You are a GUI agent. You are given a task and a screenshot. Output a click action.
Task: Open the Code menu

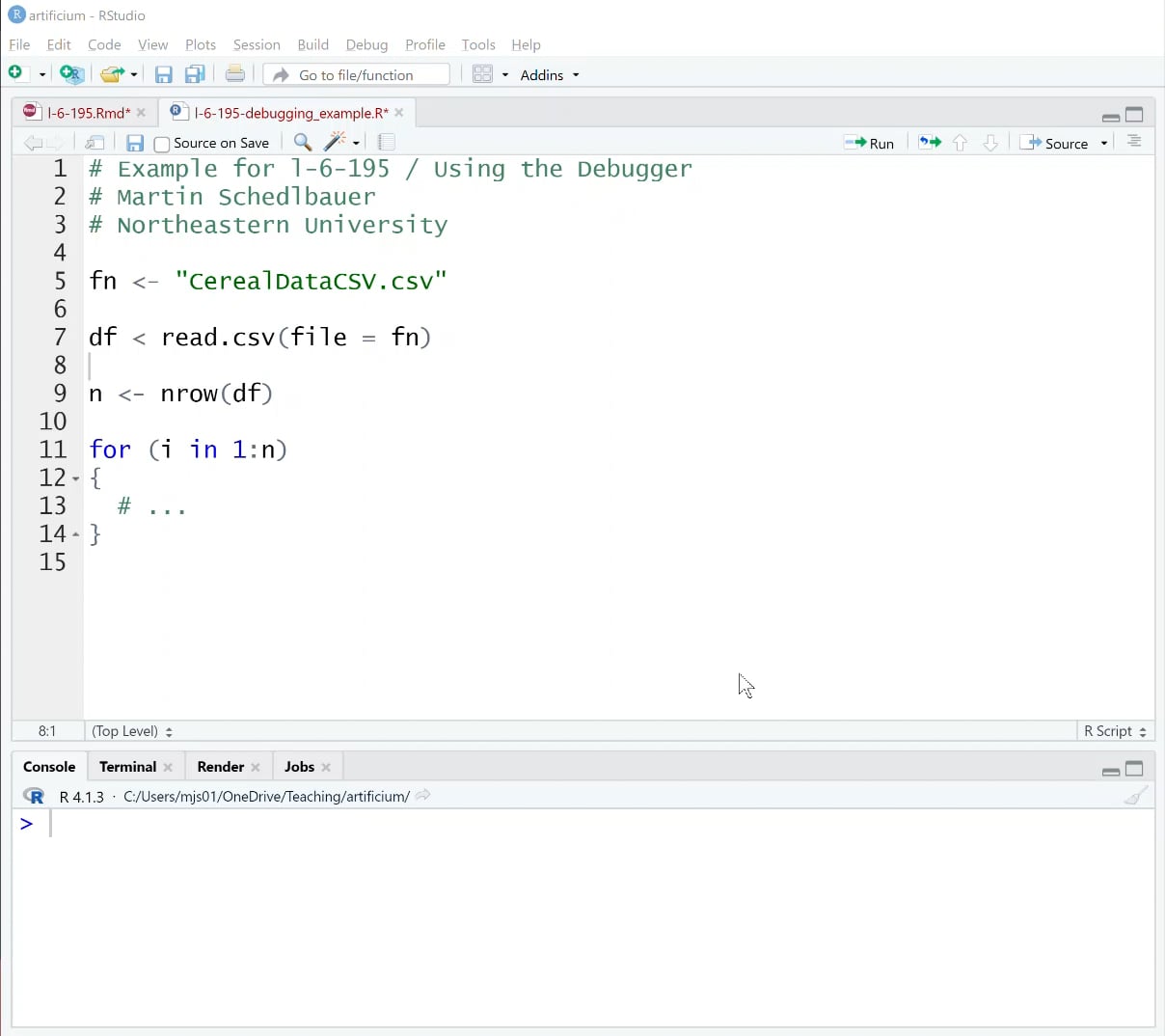[104, 44]
